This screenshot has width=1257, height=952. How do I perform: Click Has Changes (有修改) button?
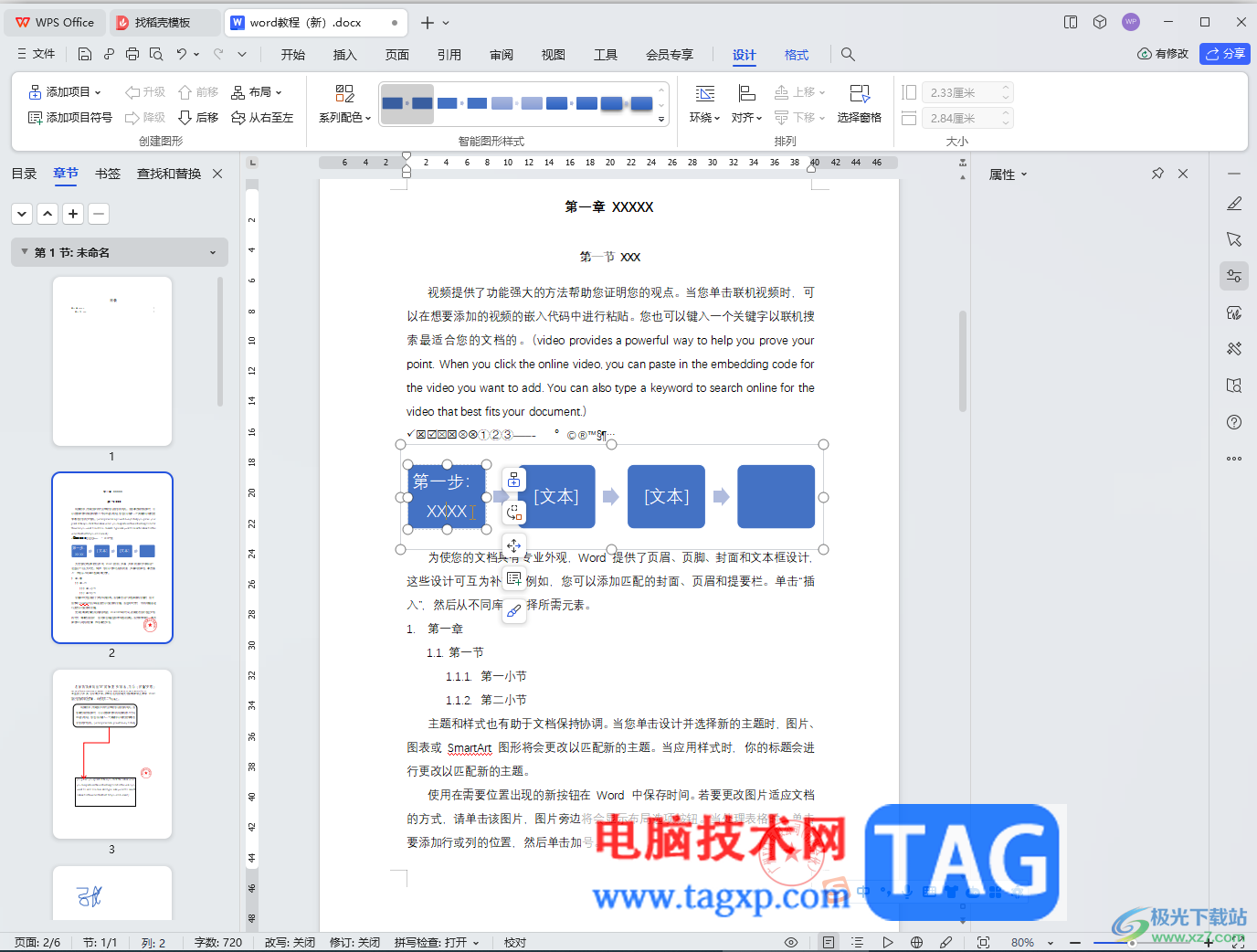pos(1163,54)
